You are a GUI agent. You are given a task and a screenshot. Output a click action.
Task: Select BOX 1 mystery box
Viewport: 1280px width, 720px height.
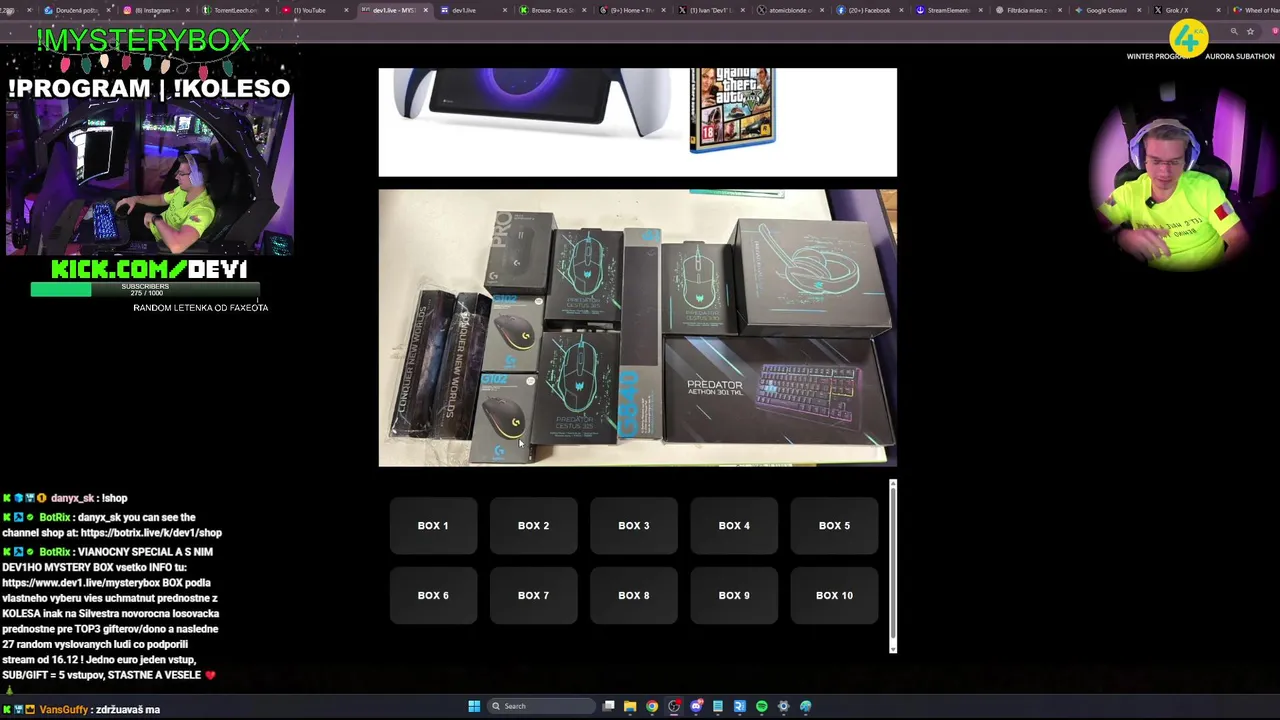[433, 526]
